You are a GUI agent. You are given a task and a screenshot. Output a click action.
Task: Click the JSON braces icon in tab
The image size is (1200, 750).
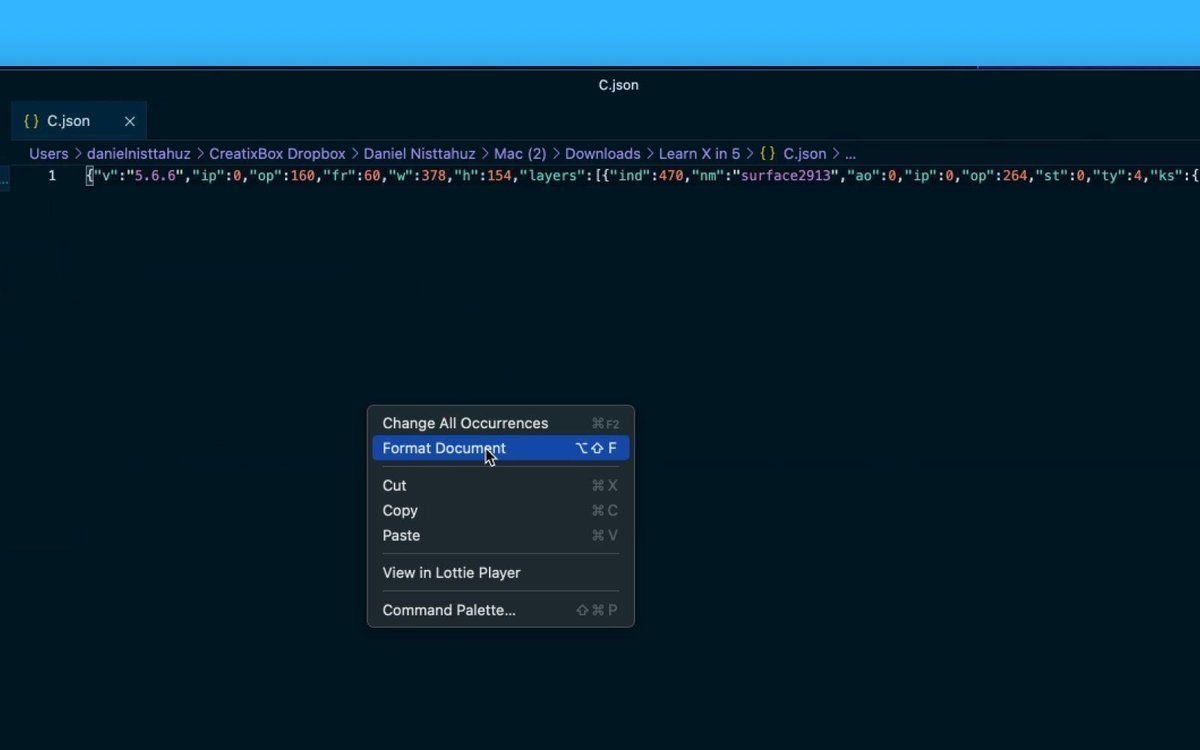coord(31,121)
